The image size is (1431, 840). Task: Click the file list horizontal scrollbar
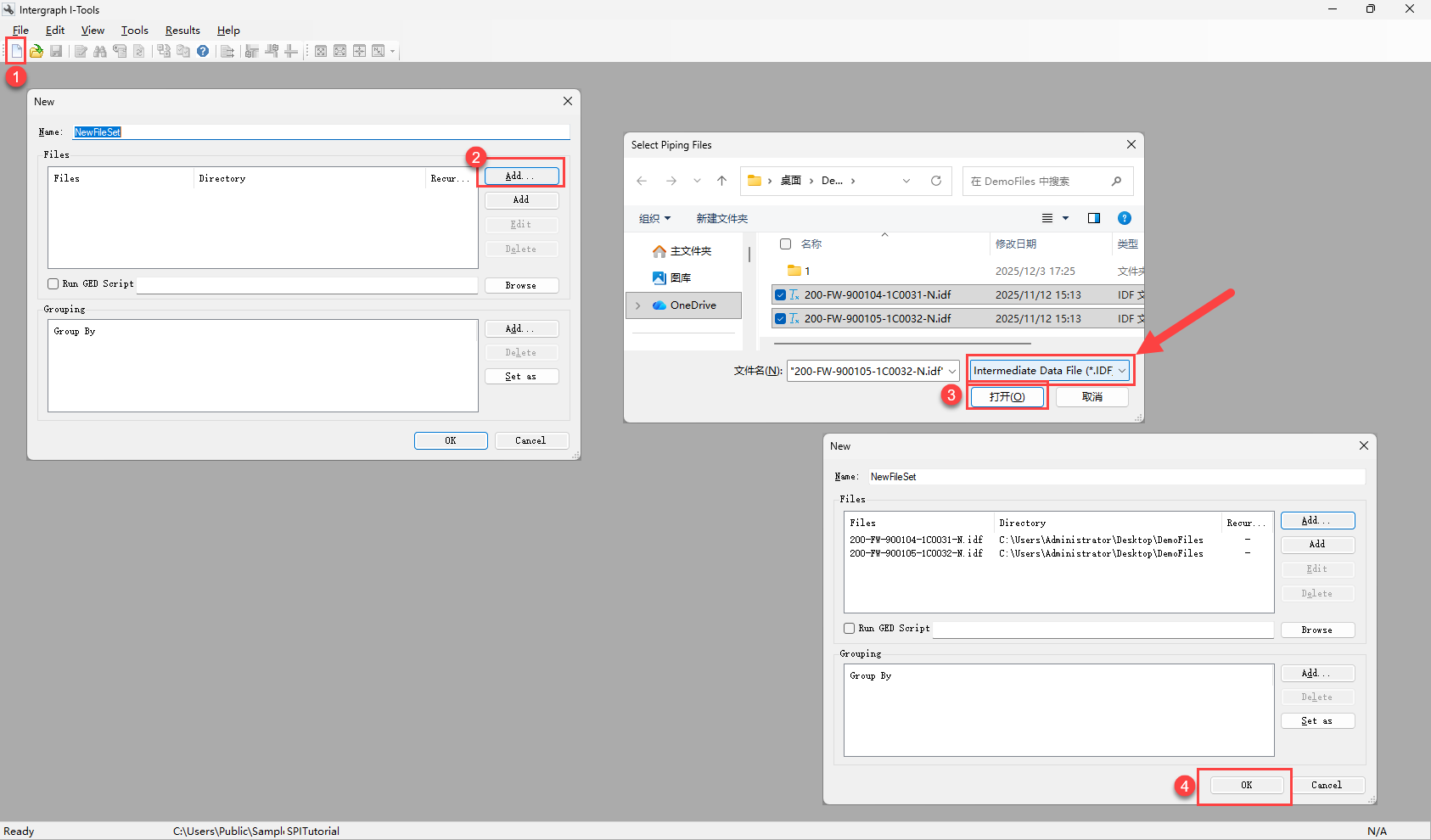click(901, 344)
